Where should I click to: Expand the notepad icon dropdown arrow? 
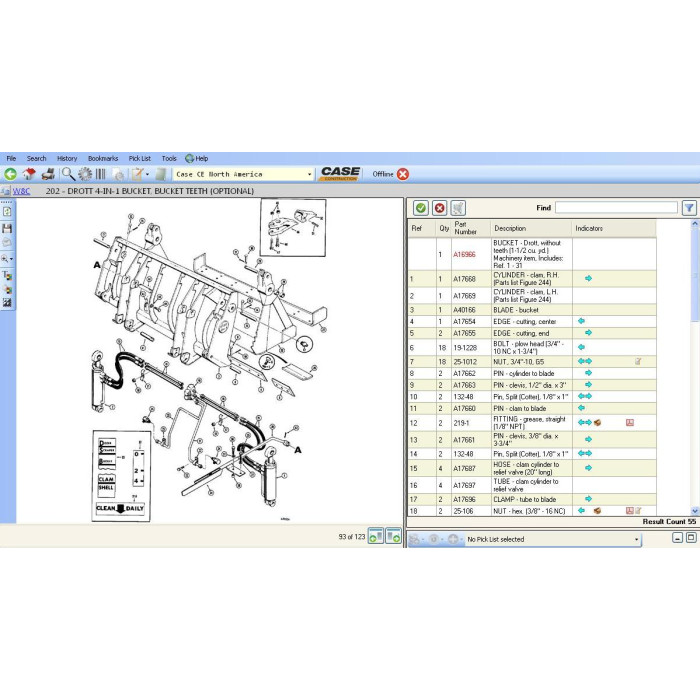click(x=148, y=175)
